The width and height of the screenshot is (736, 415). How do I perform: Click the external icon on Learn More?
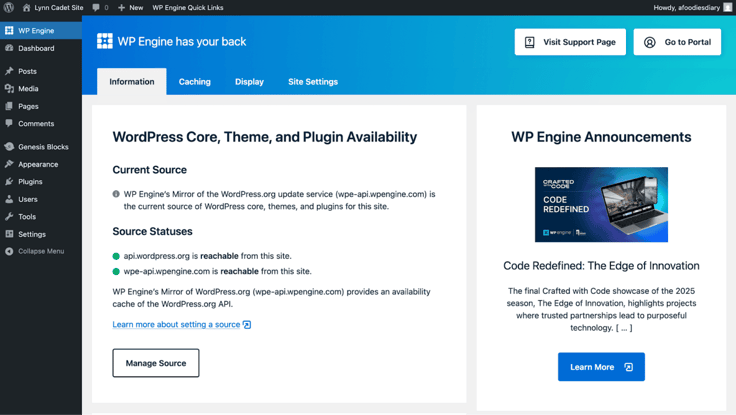(629, 367)
